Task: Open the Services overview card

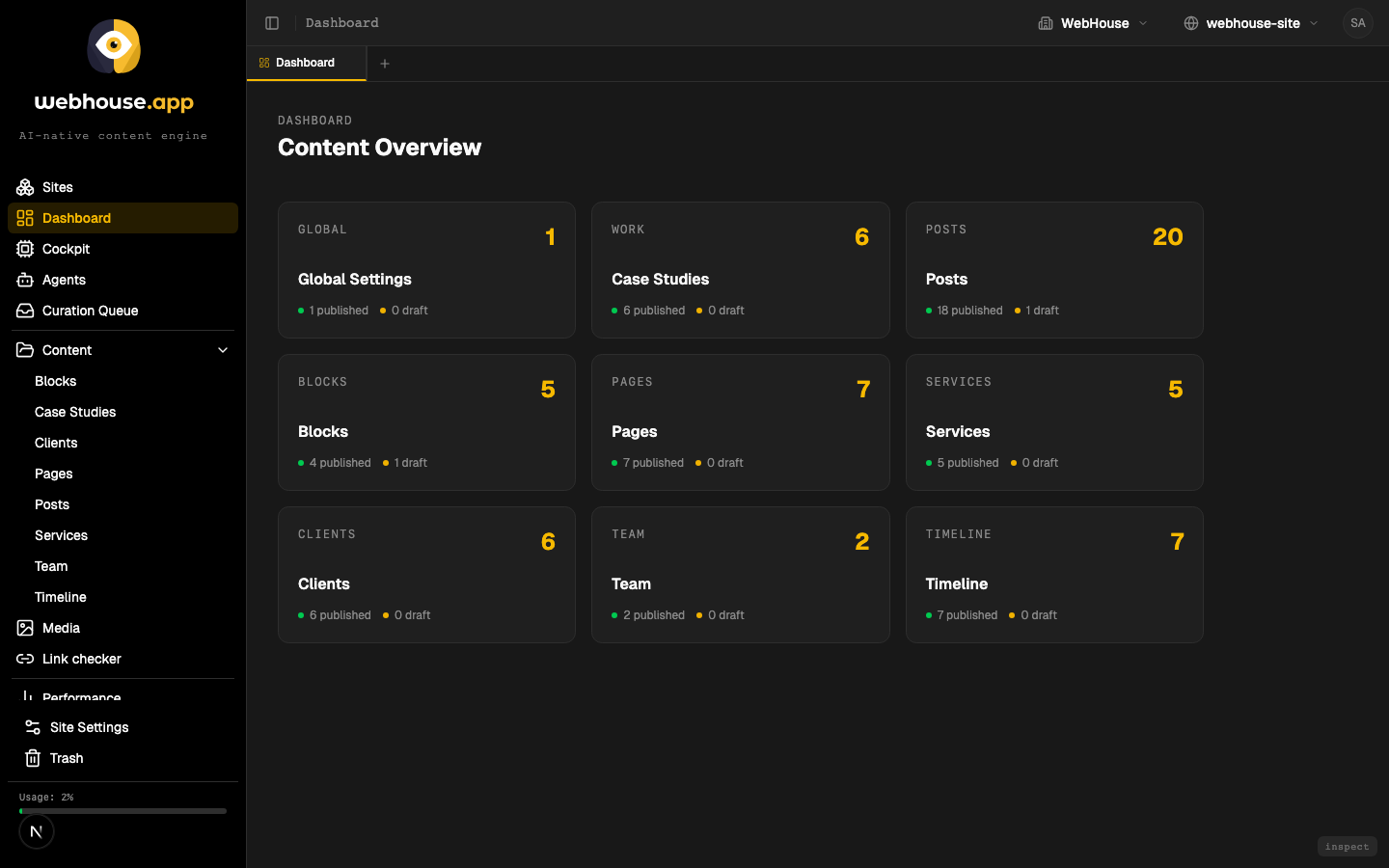Action: pos(1054,422)
